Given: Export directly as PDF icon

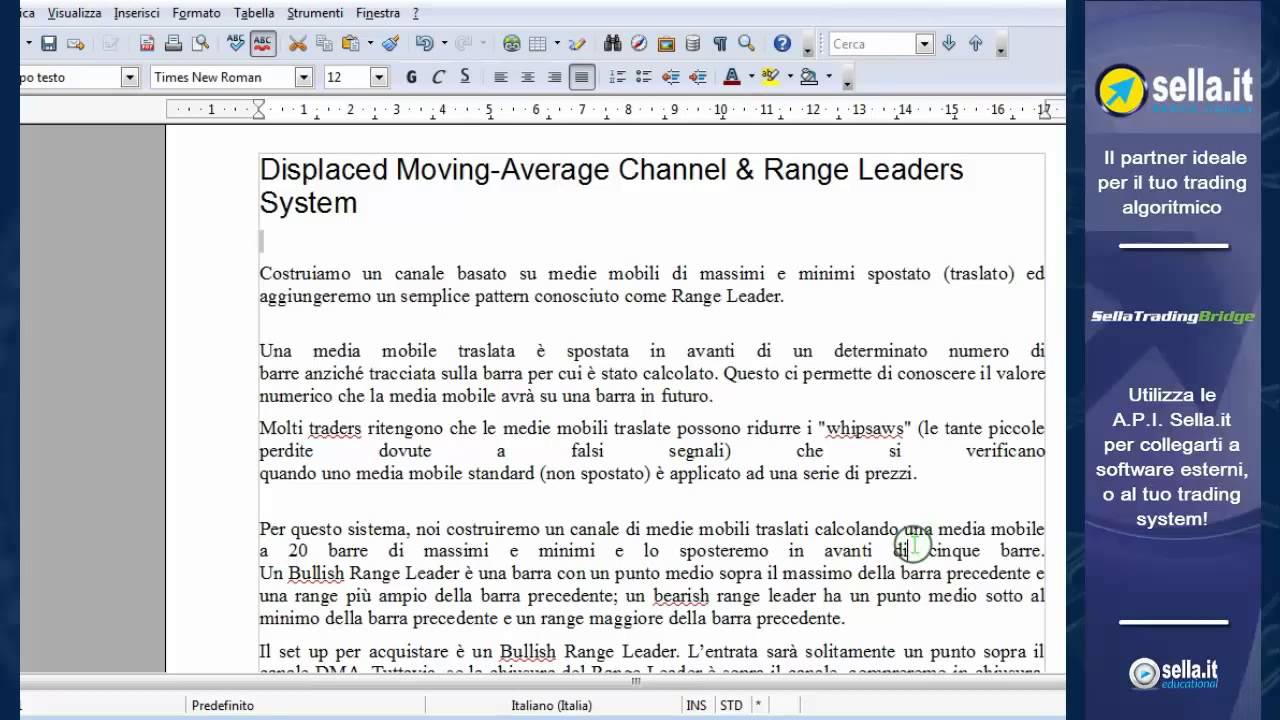Looking at the screenshot, I should [x=147, y=43].
